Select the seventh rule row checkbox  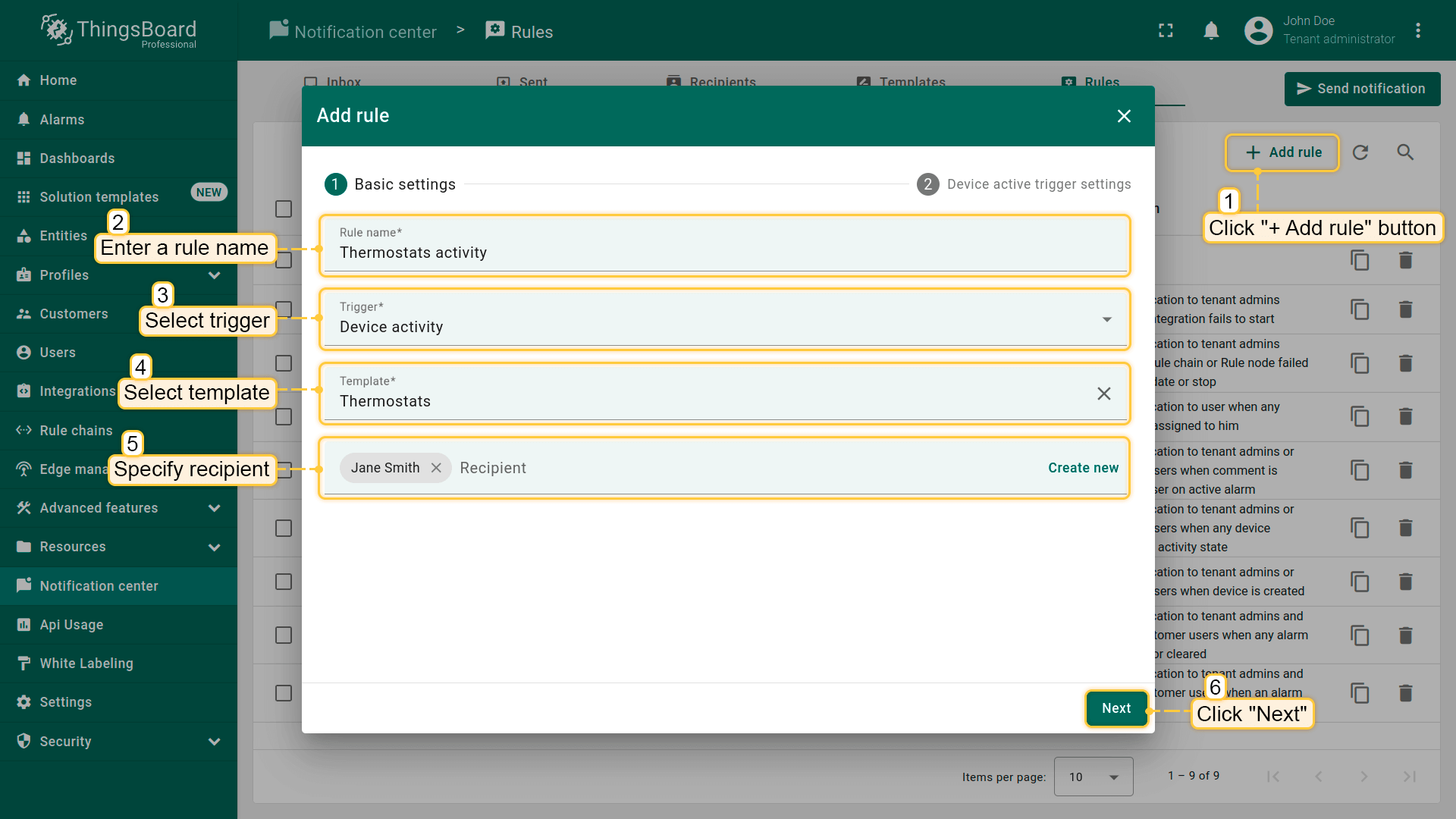point(284,582)
